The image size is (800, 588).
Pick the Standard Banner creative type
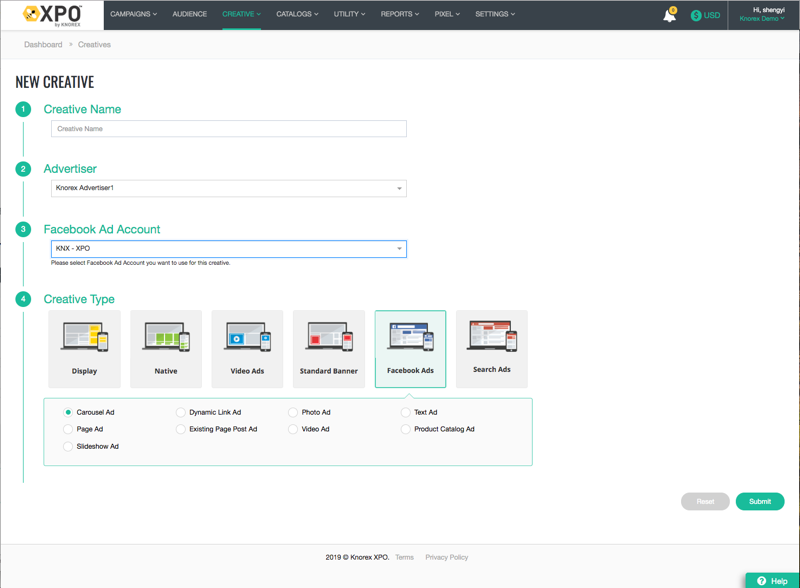pyautogui.click(x=329, y=348)
